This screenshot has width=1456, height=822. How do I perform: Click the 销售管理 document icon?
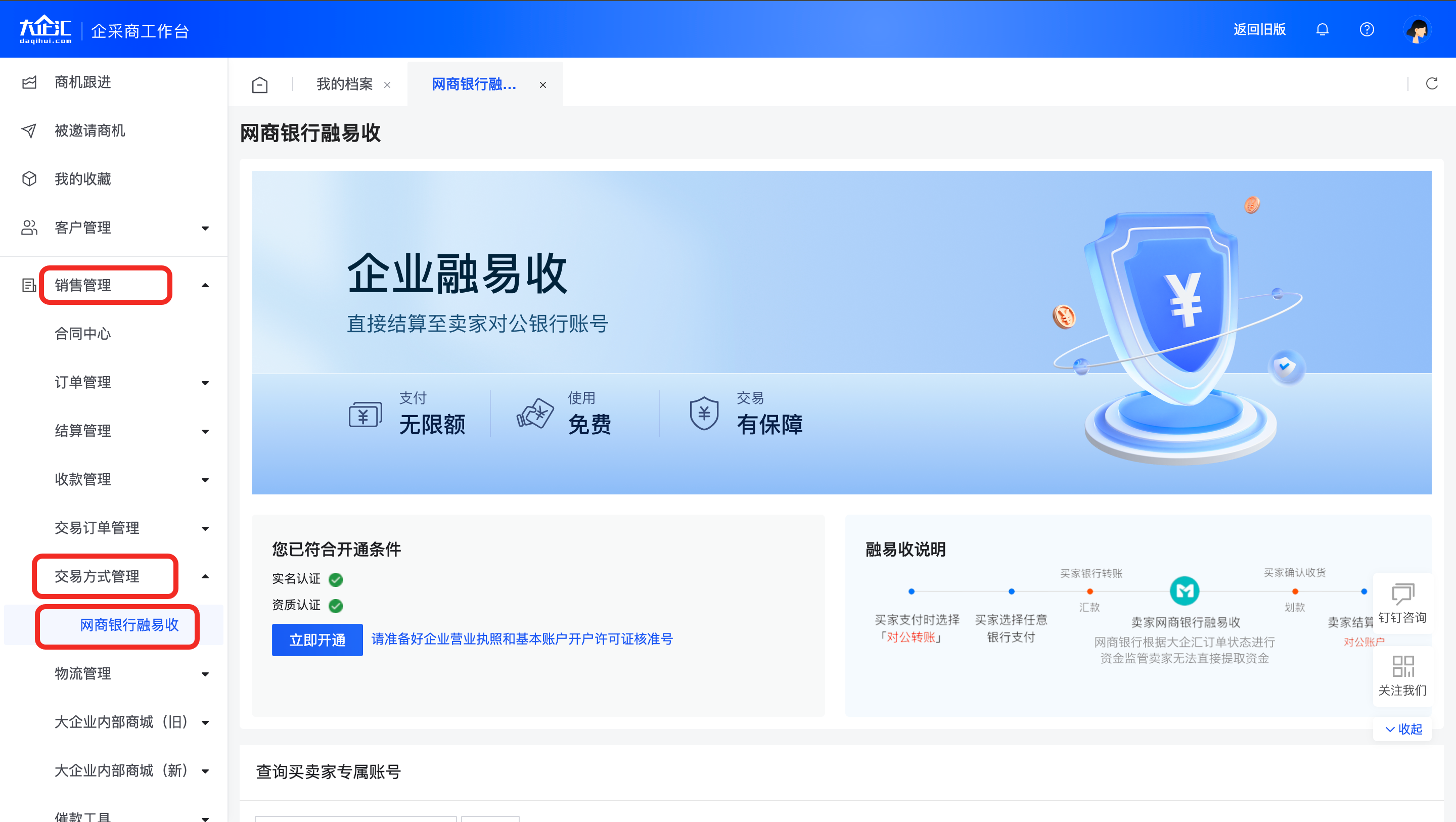click(29, 286)
